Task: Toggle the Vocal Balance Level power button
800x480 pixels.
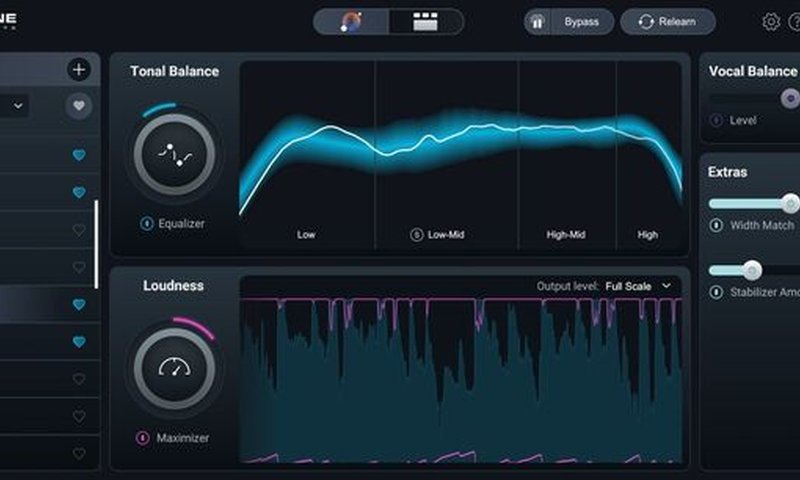Action: [x=716, y=120]
